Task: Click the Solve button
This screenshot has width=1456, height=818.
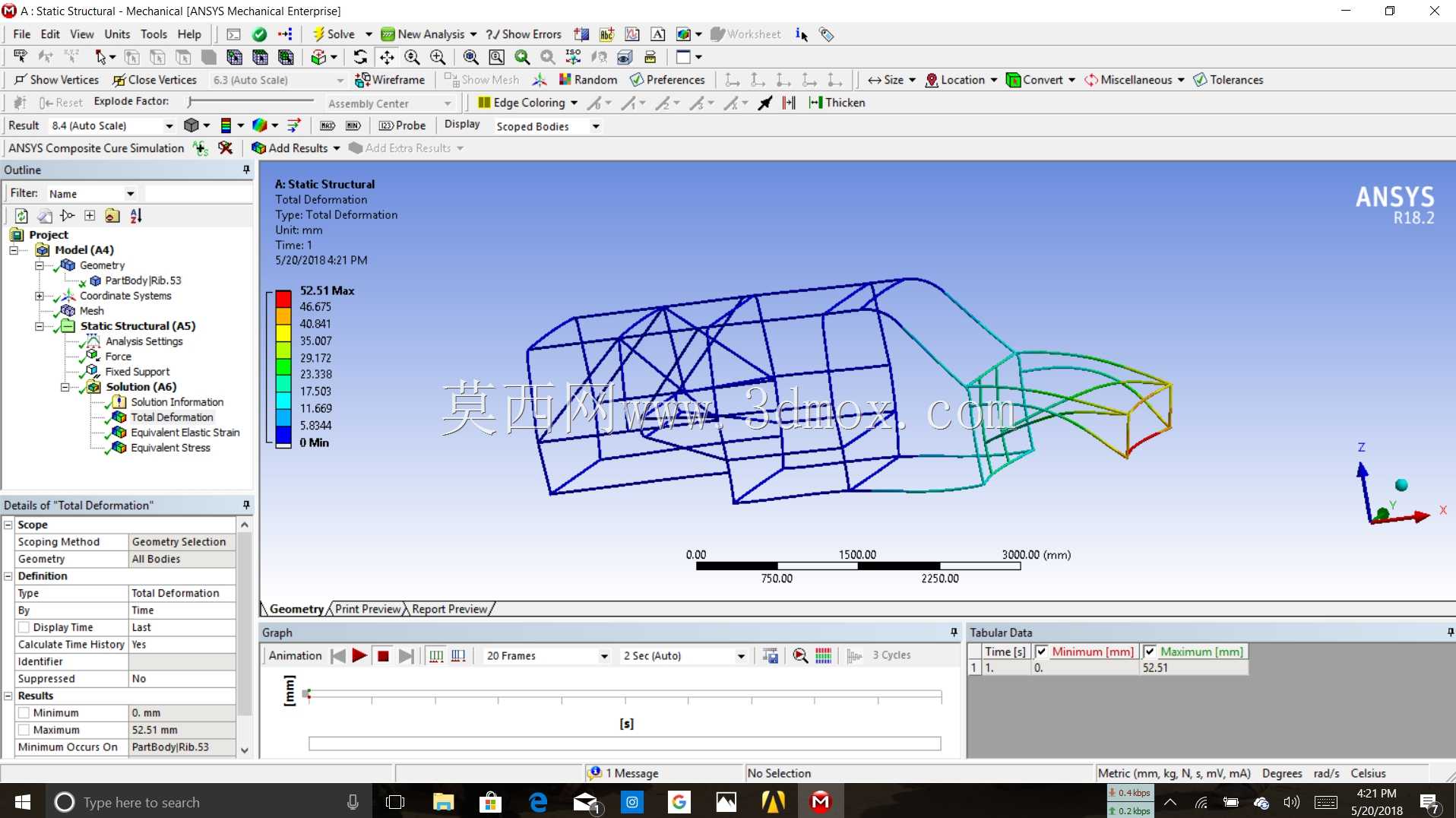Action: tap(334, 34)
